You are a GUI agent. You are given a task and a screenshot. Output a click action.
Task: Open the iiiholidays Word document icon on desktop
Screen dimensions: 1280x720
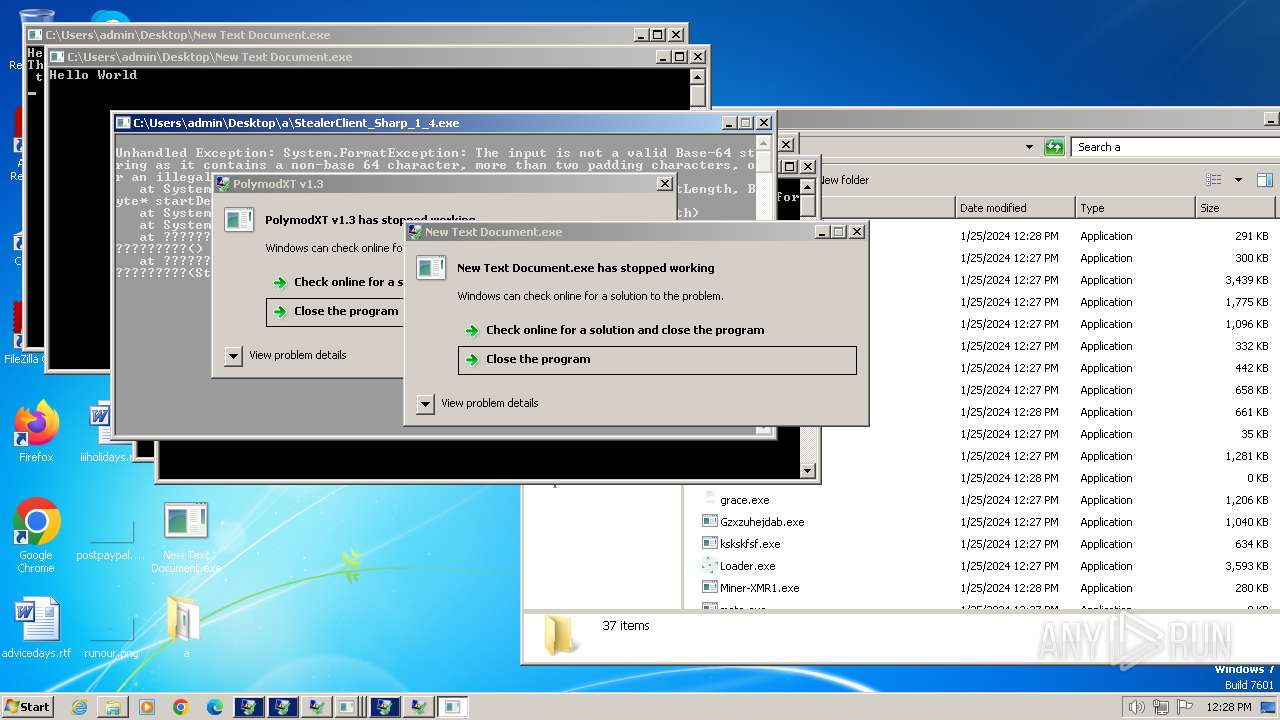103,432
